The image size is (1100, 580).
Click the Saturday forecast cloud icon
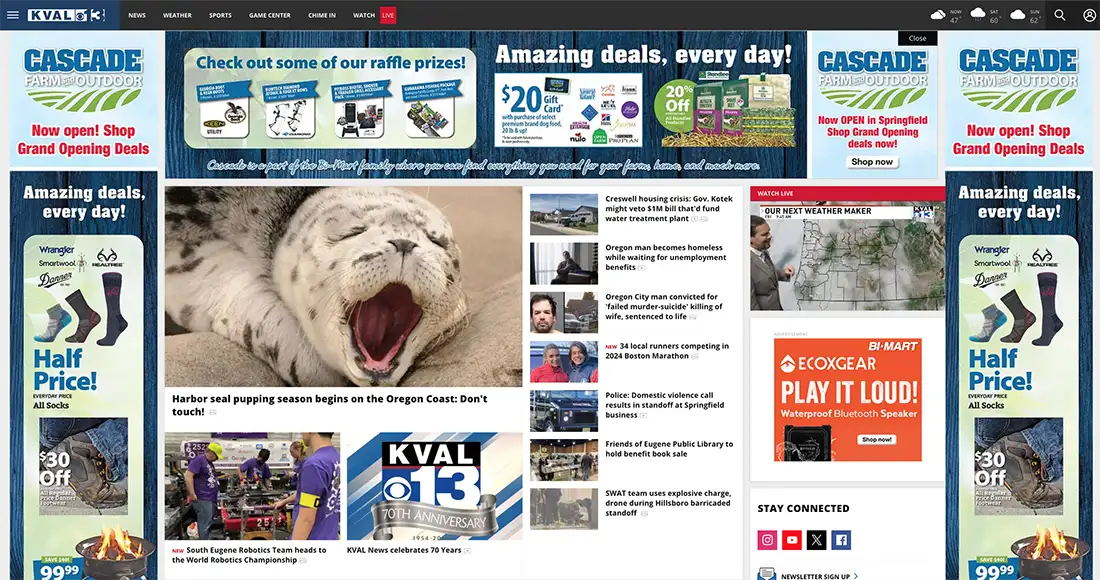point(978,14)
